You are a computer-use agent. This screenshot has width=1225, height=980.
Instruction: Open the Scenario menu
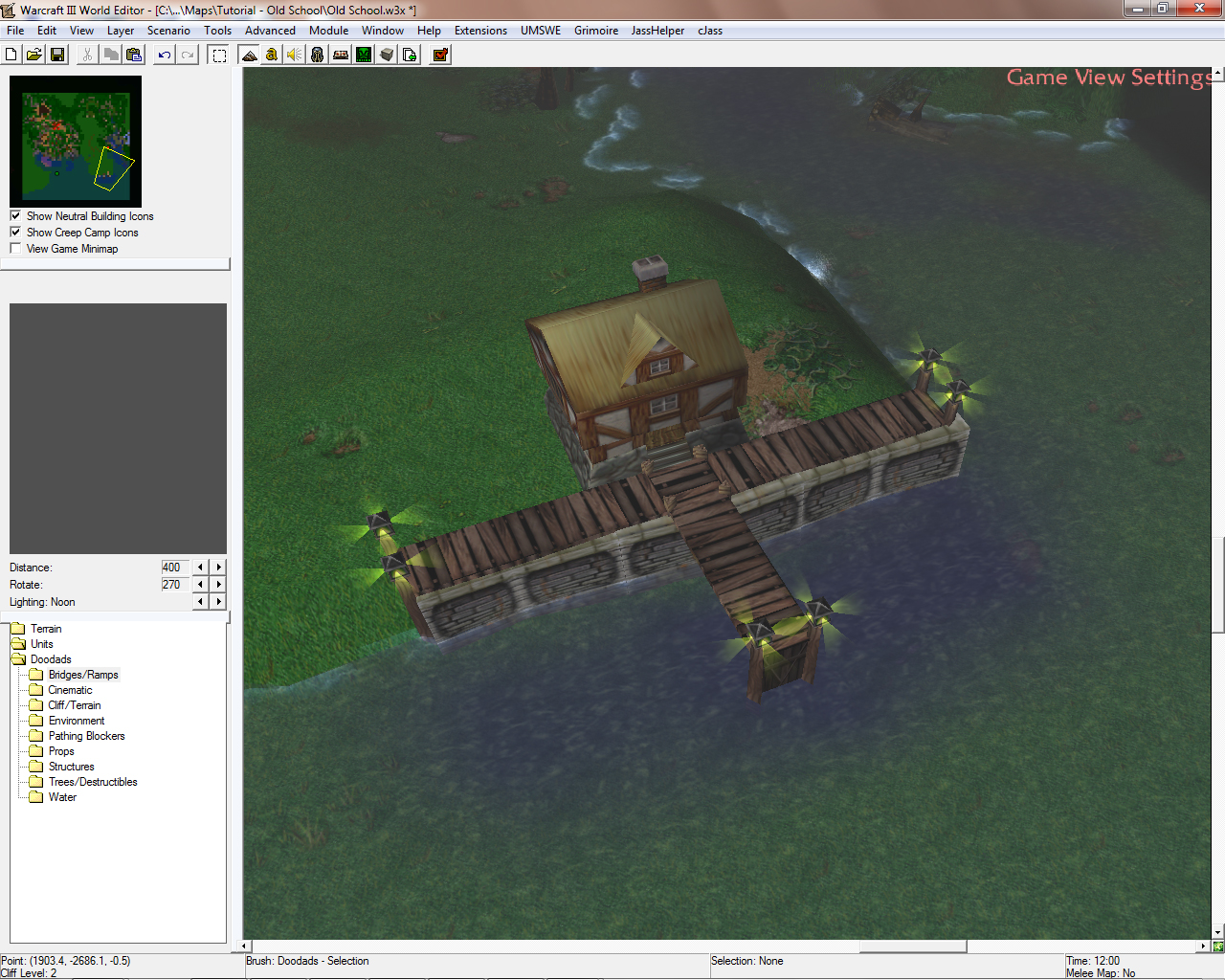(x=168, y=31)
